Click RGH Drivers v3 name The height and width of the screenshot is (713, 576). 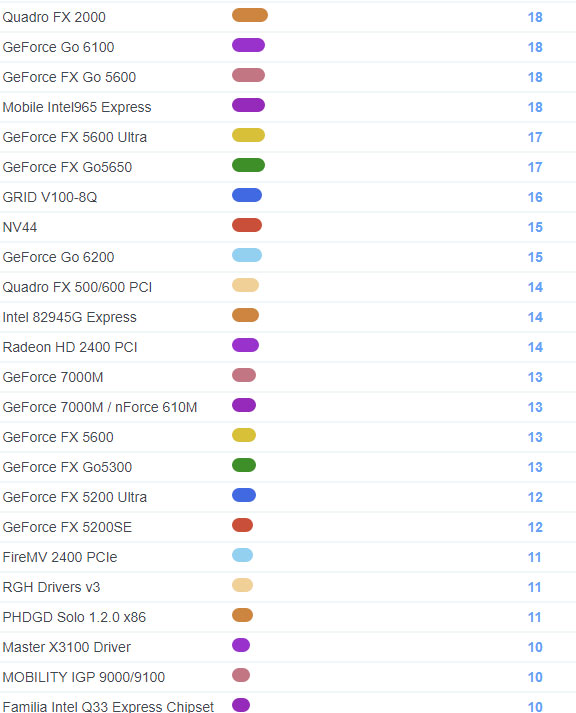click(51, 587)
